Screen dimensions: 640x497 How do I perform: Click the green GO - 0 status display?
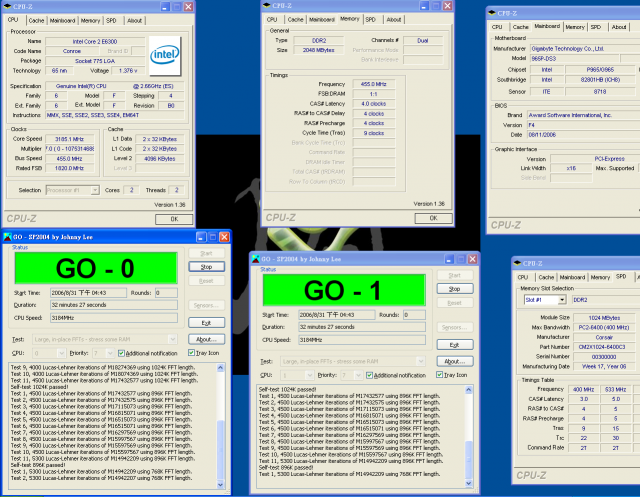pos(96,268)
